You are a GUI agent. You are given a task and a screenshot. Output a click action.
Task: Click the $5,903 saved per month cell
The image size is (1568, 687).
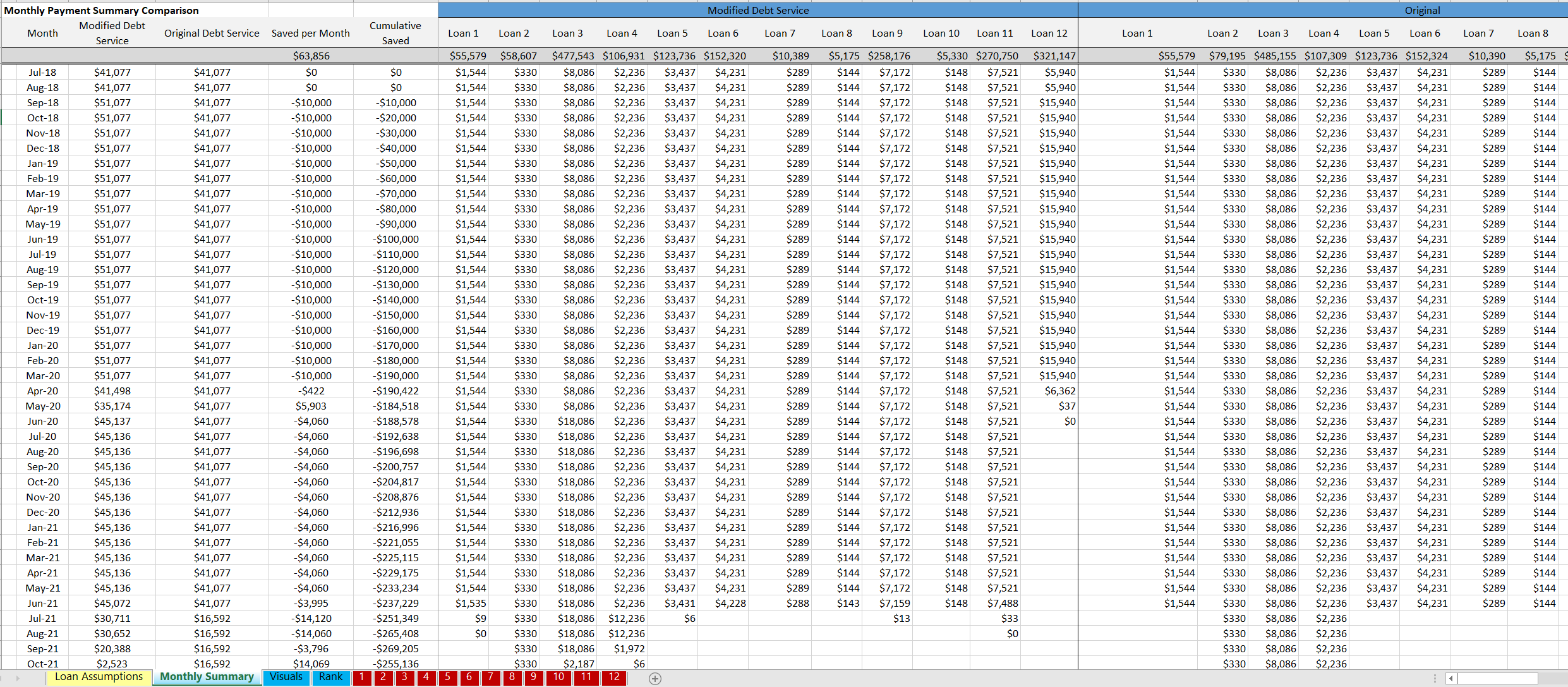click(x=310, y=406)
